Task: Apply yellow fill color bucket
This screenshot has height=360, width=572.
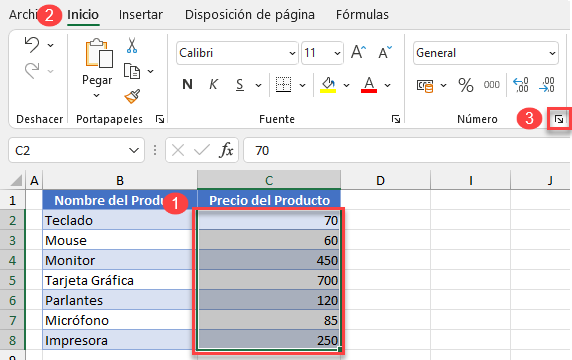Action: coord(328,85)
